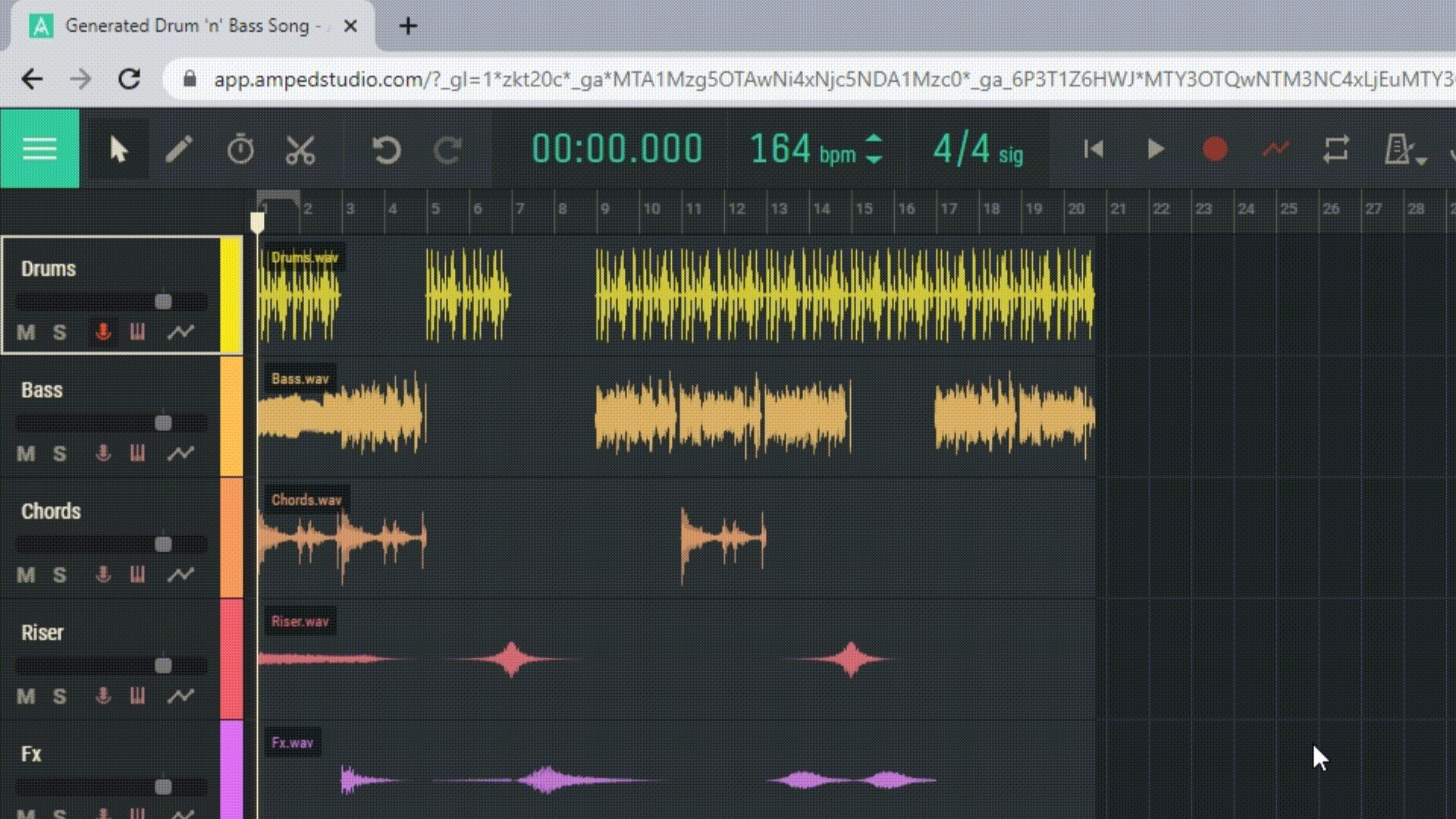
Task: Jump to start with the rewind button
Action: pyautogui.click(x=1094, y=149)
